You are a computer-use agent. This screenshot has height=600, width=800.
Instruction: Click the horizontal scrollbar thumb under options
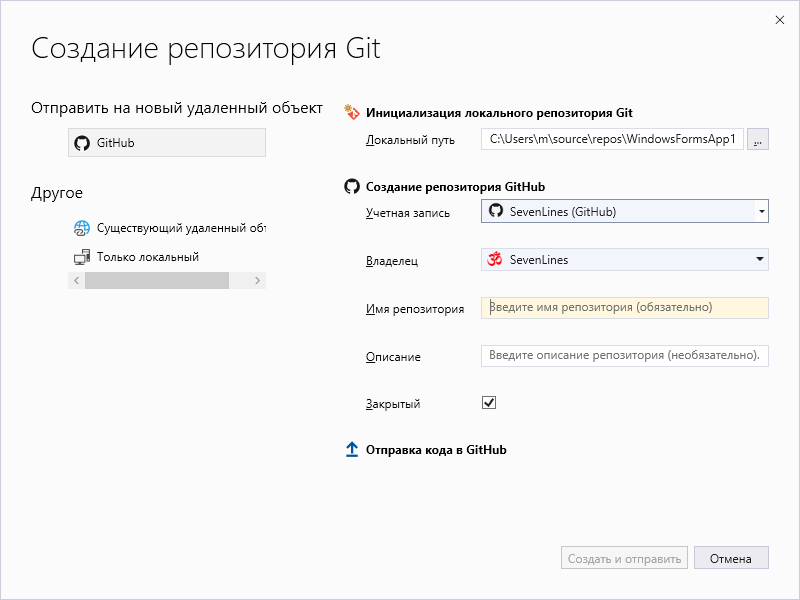(157, 280)
